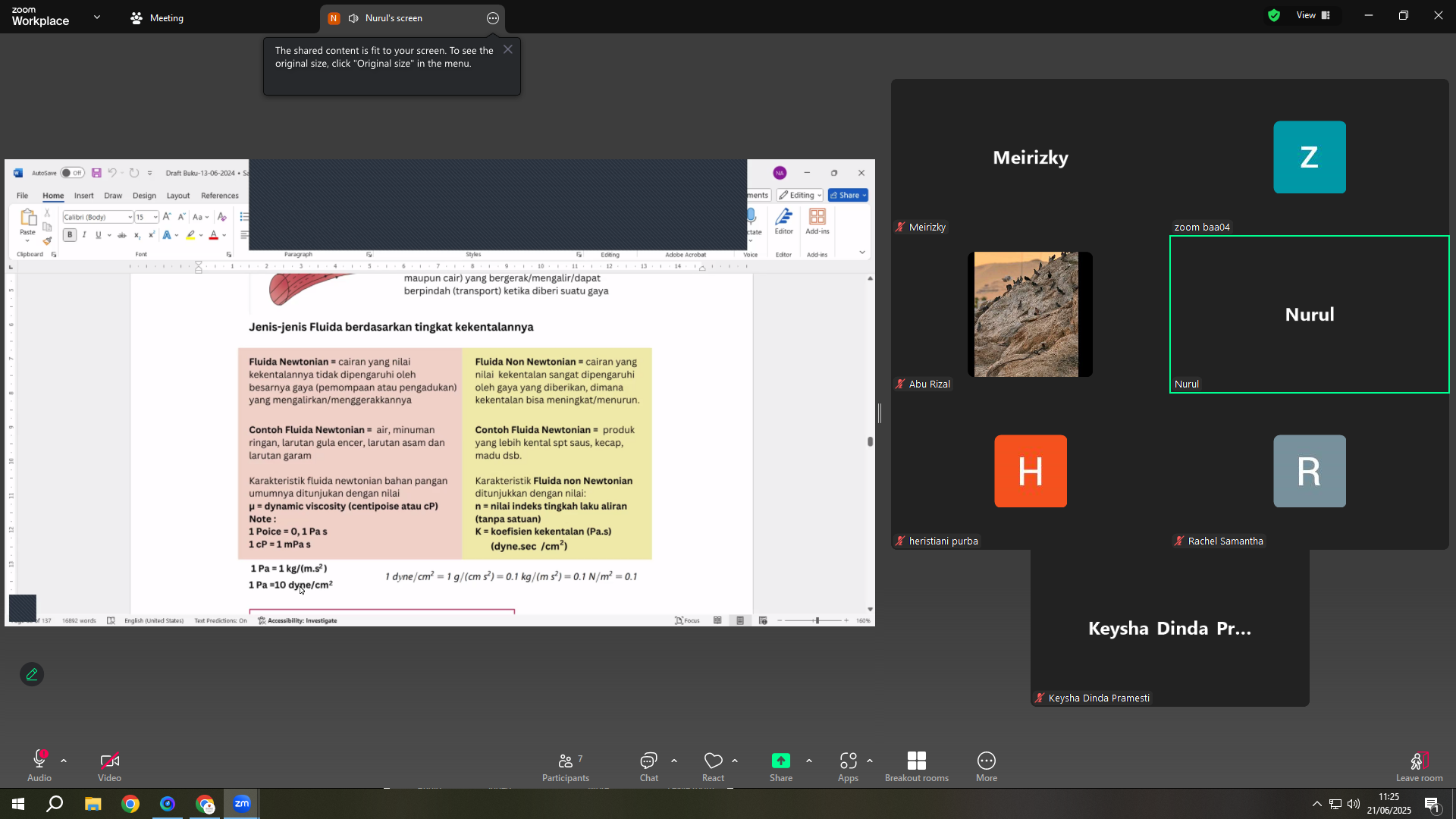The image size is (1456, 819).
Task: Toggle Bold formatting in Word
Action: (70, 235)
